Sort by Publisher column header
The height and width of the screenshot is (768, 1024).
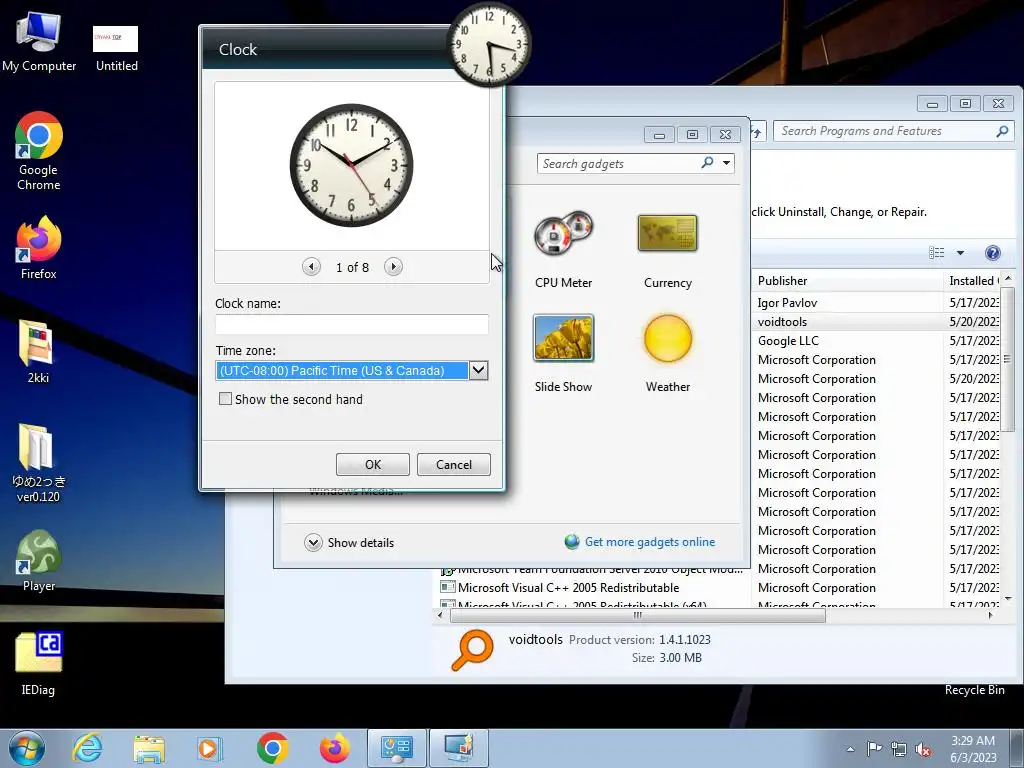pyautogui.click(x=847, y=281)
